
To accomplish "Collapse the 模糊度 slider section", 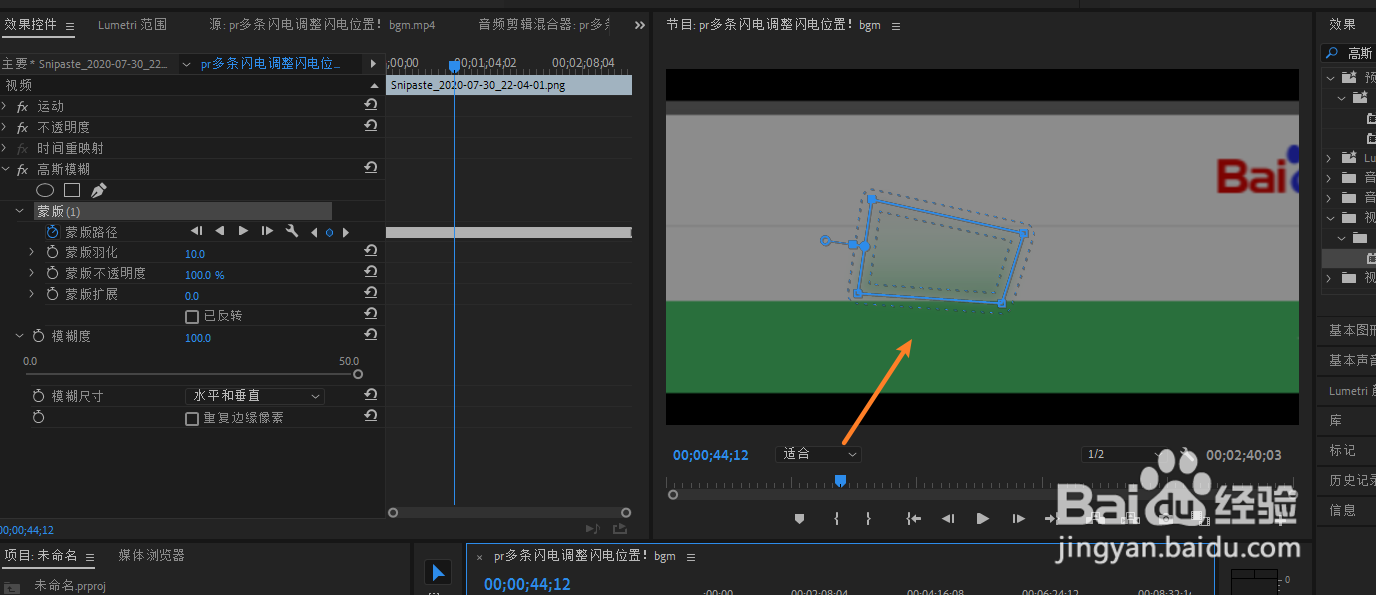I will click(x=19, y=336).
